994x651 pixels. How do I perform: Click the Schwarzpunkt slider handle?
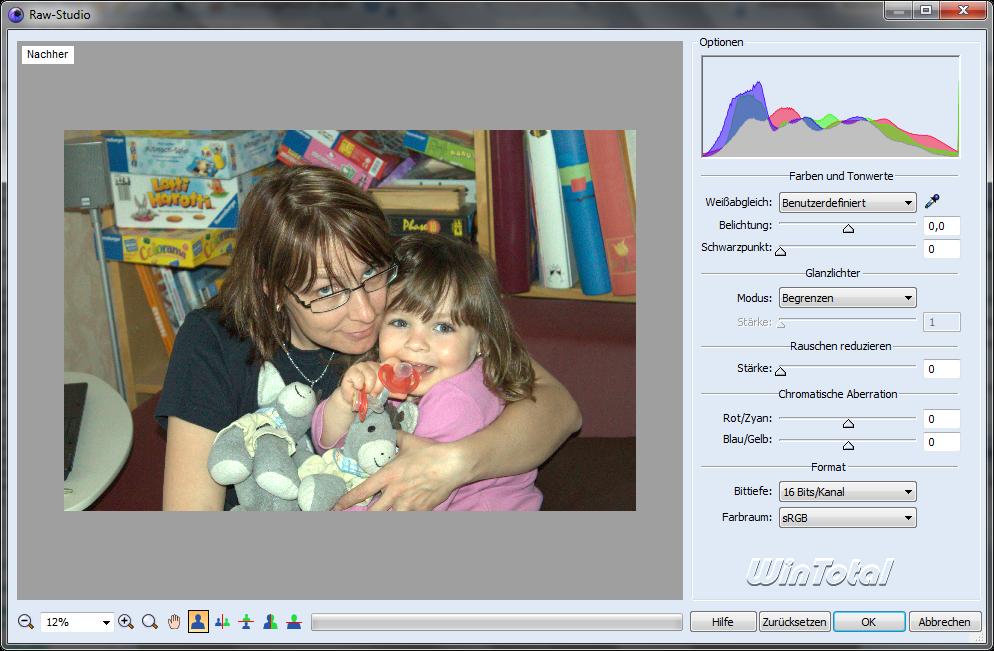point(780,251)
